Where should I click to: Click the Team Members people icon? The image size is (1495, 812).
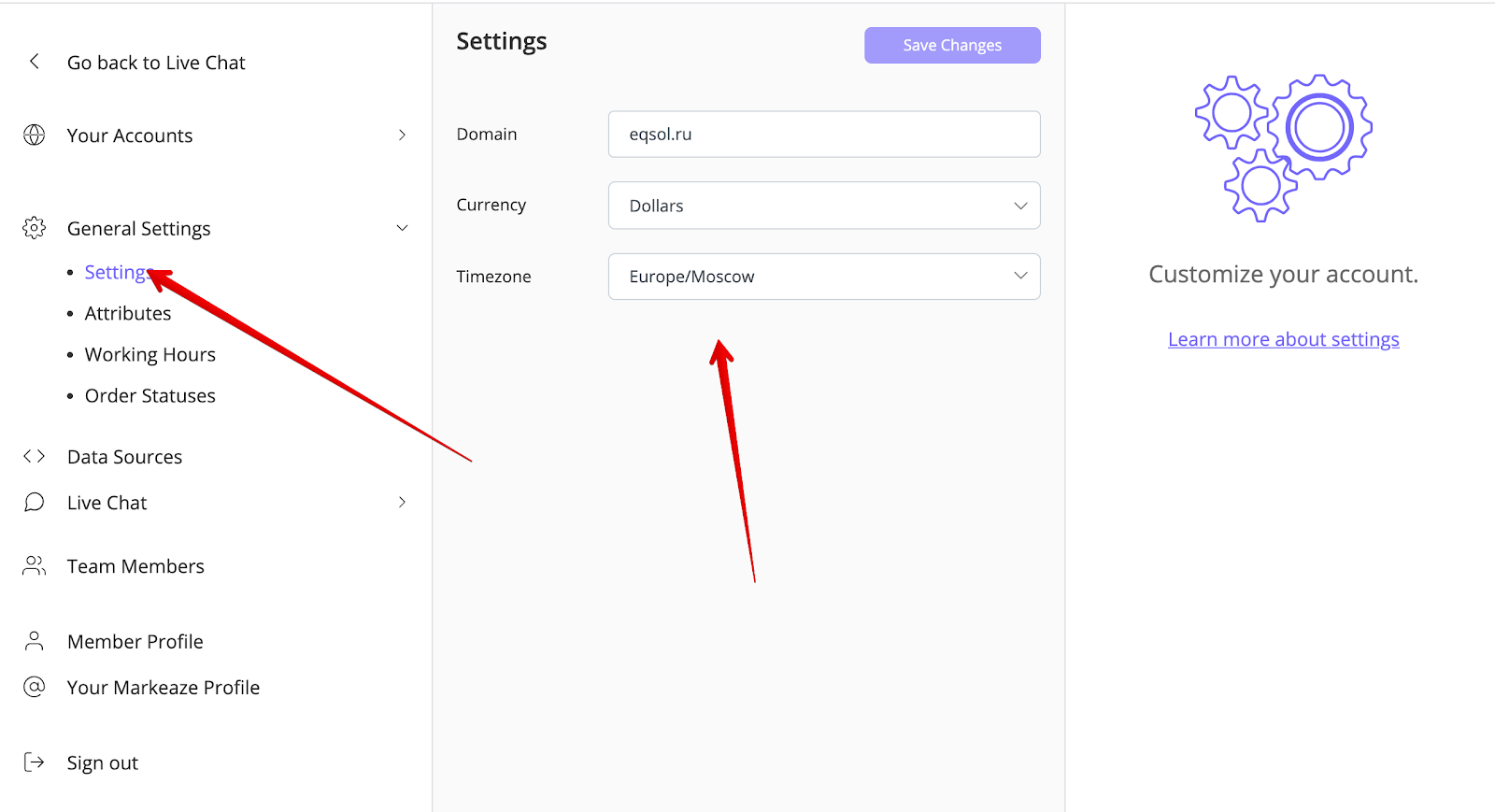[x=35, y=566]
